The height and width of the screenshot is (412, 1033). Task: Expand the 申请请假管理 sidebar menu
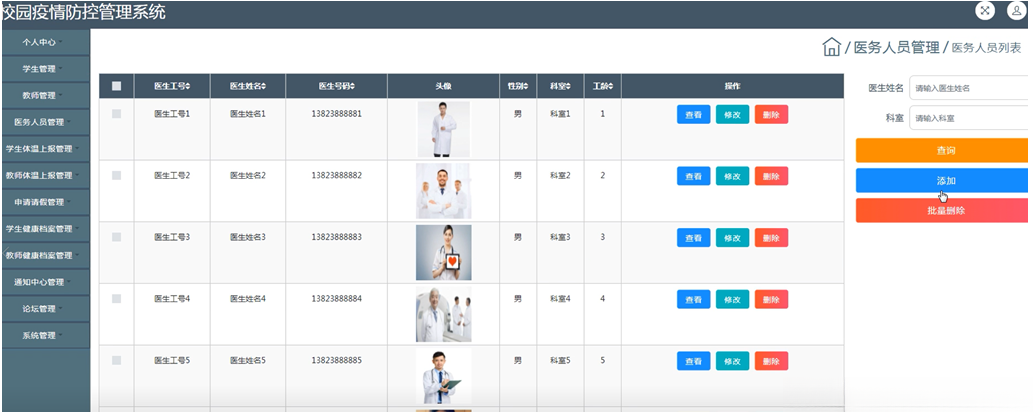coord(45,202)
